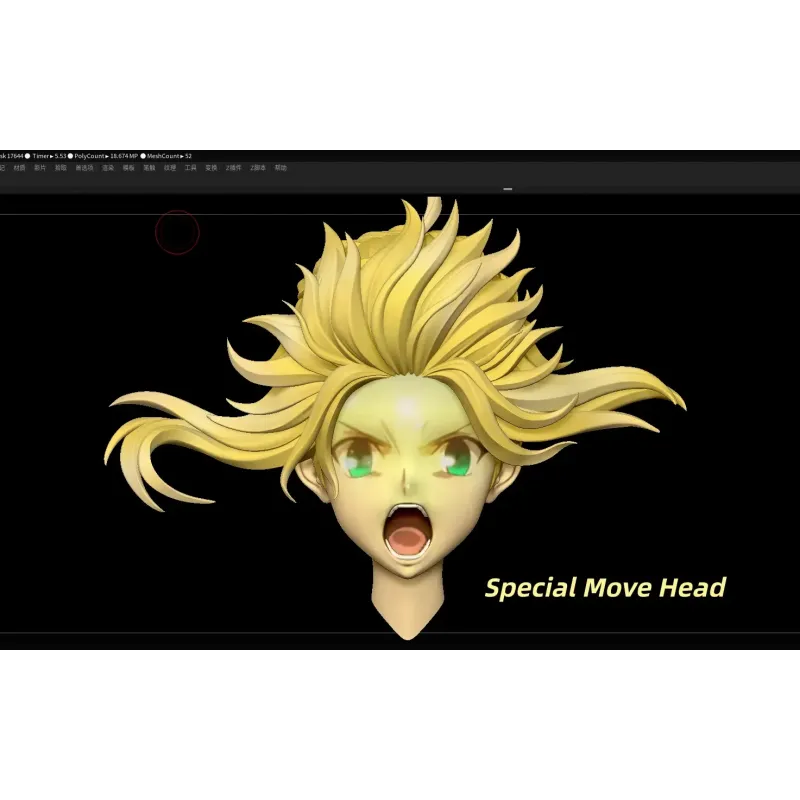Open the 影片 (Movie) menu
Screen dimensions: 800x800
pyautogui.click(x=40, y=168)
